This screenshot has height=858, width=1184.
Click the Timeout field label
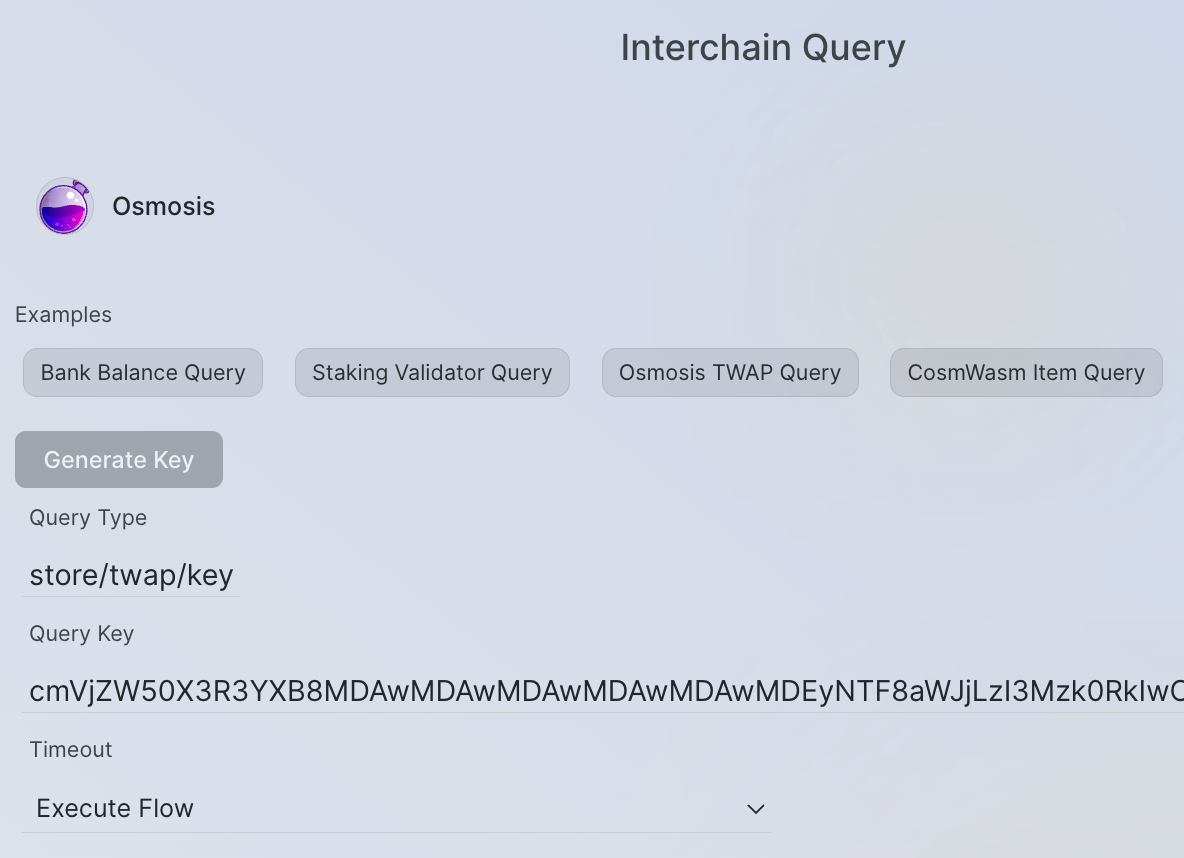click(x=71, y=750)
